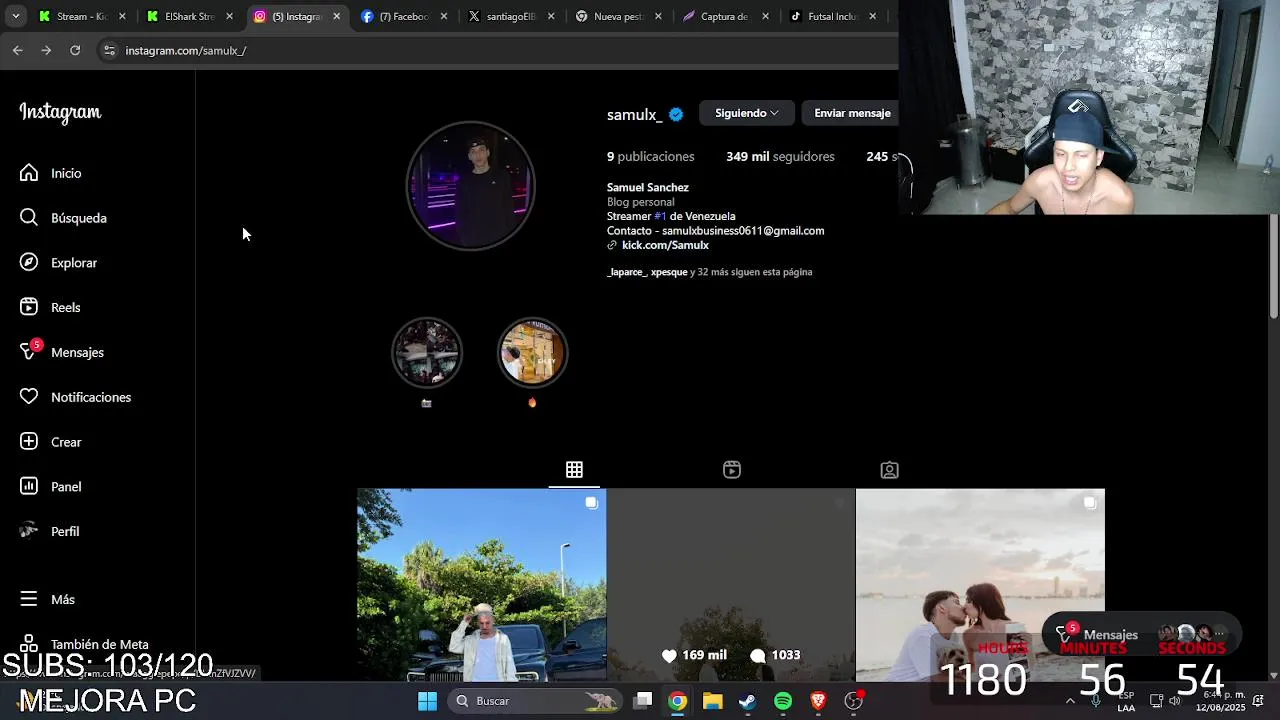The width and height of the screenshot is (1280, 720).
Task: Open Notificaciones heart icon
Action: point(29,397)
